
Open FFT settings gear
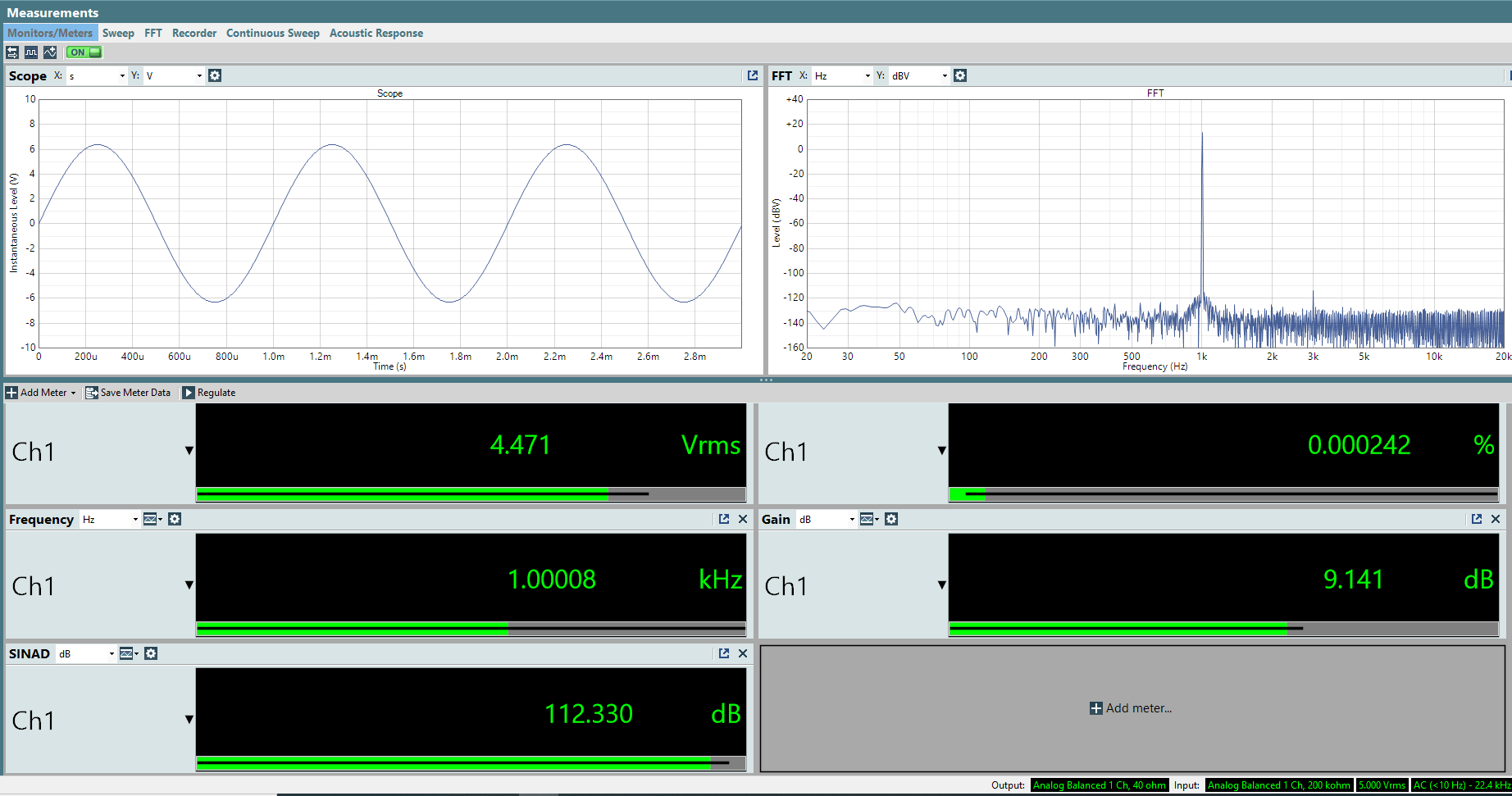960,75
